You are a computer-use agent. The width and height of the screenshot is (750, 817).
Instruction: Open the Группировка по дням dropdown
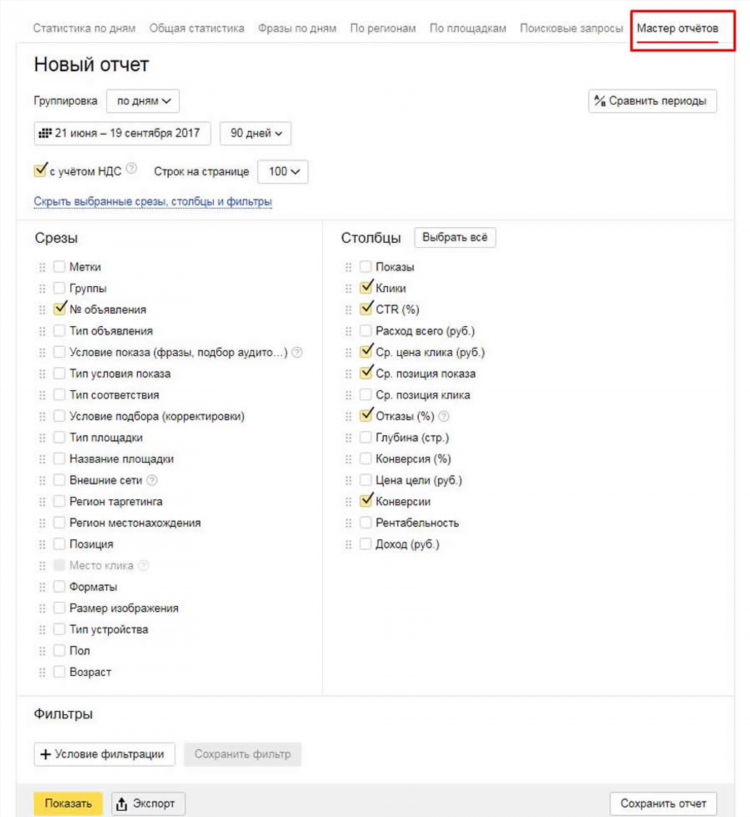pyautogui.click(x=143, y=101)
